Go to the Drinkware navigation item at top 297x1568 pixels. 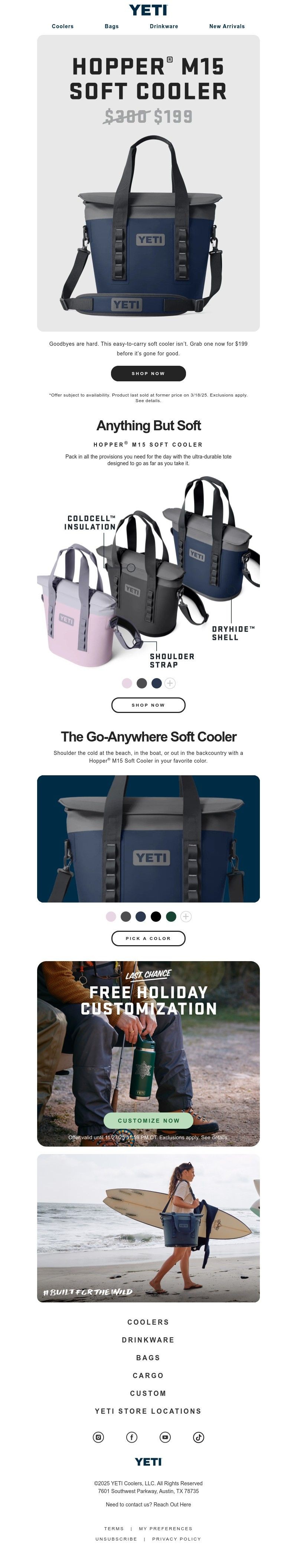point(164,26)
